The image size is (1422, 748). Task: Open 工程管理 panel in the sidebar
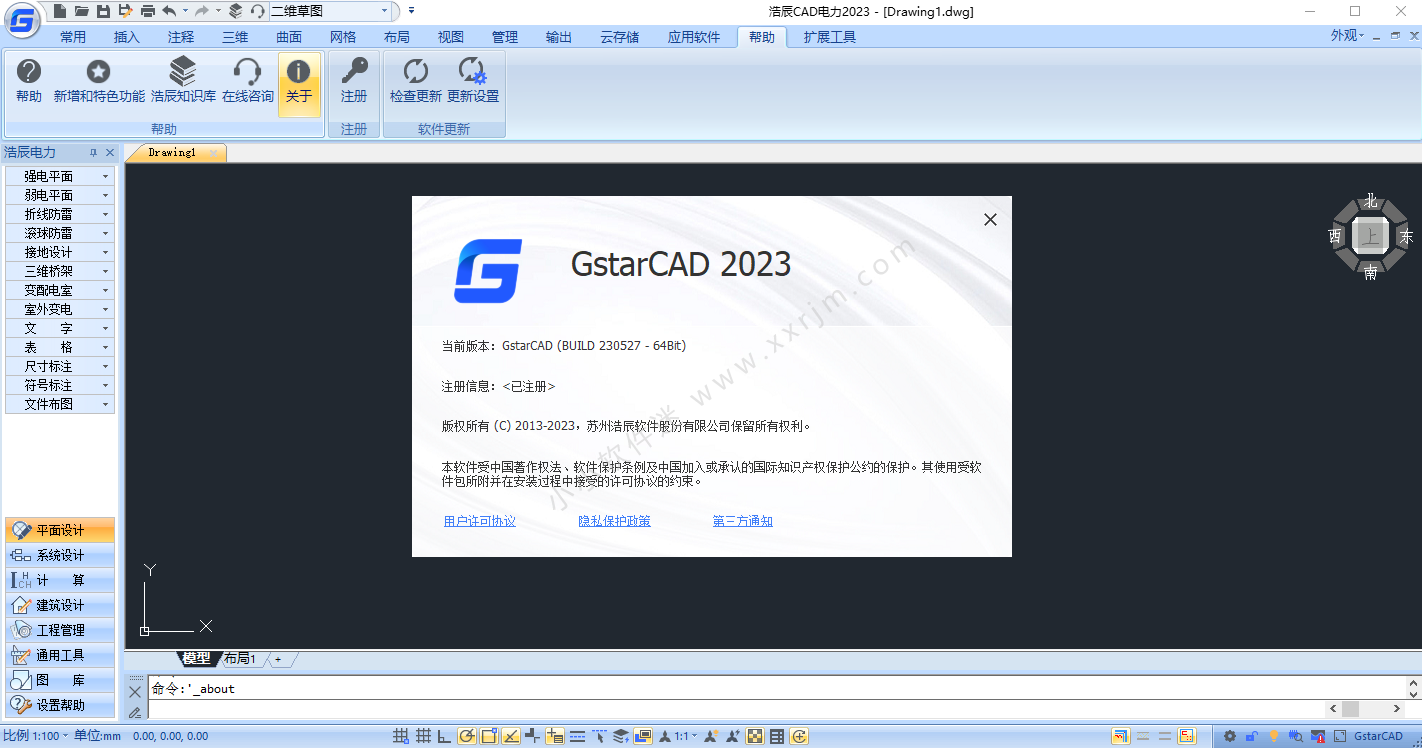click(60, 630)
